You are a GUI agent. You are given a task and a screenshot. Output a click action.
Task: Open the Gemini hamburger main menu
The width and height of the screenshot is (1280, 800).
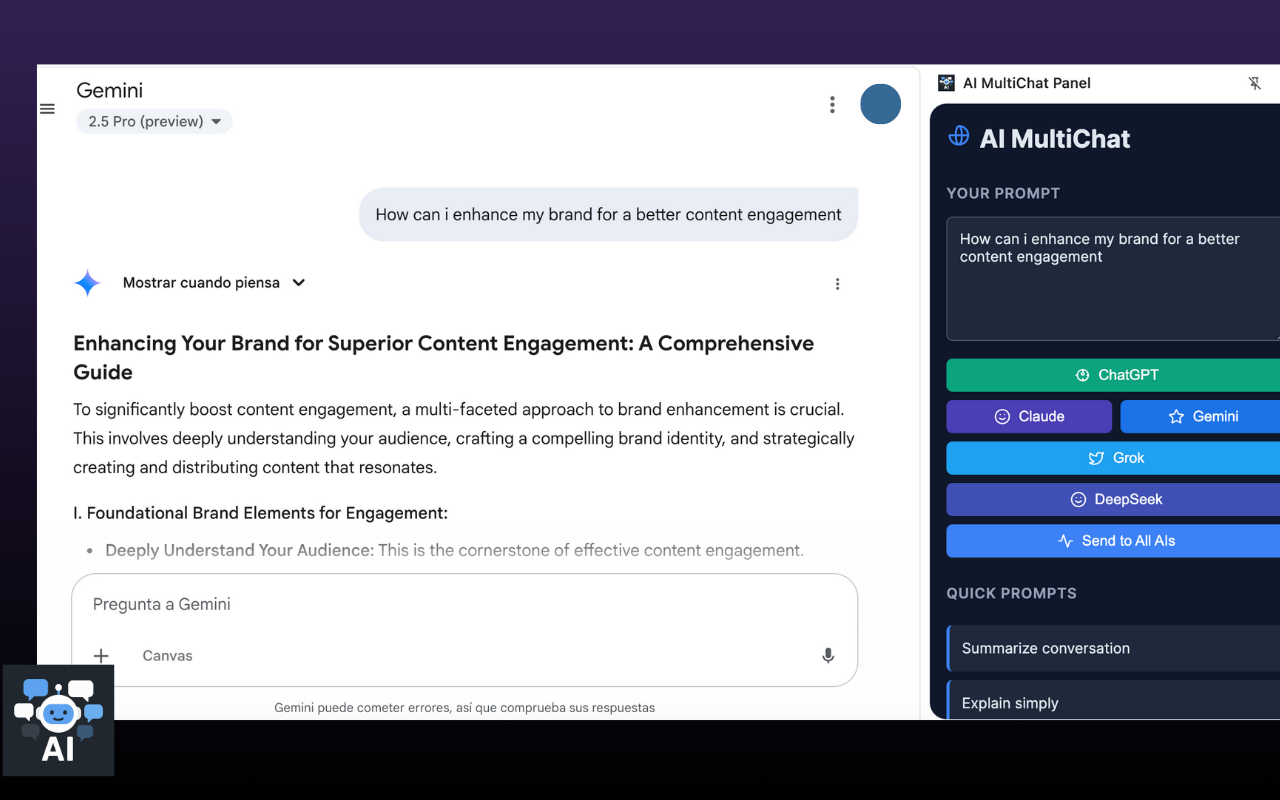point(47,108)
